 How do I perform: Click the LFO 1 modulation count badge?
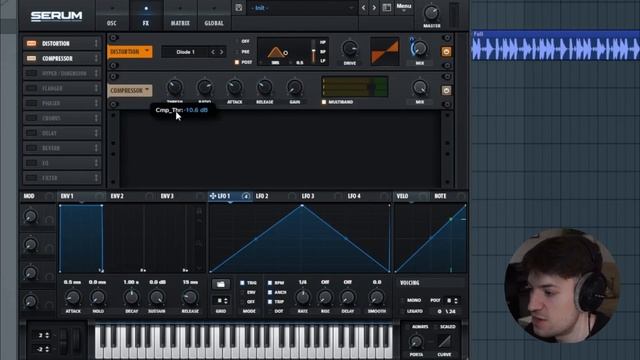(246, 196)
